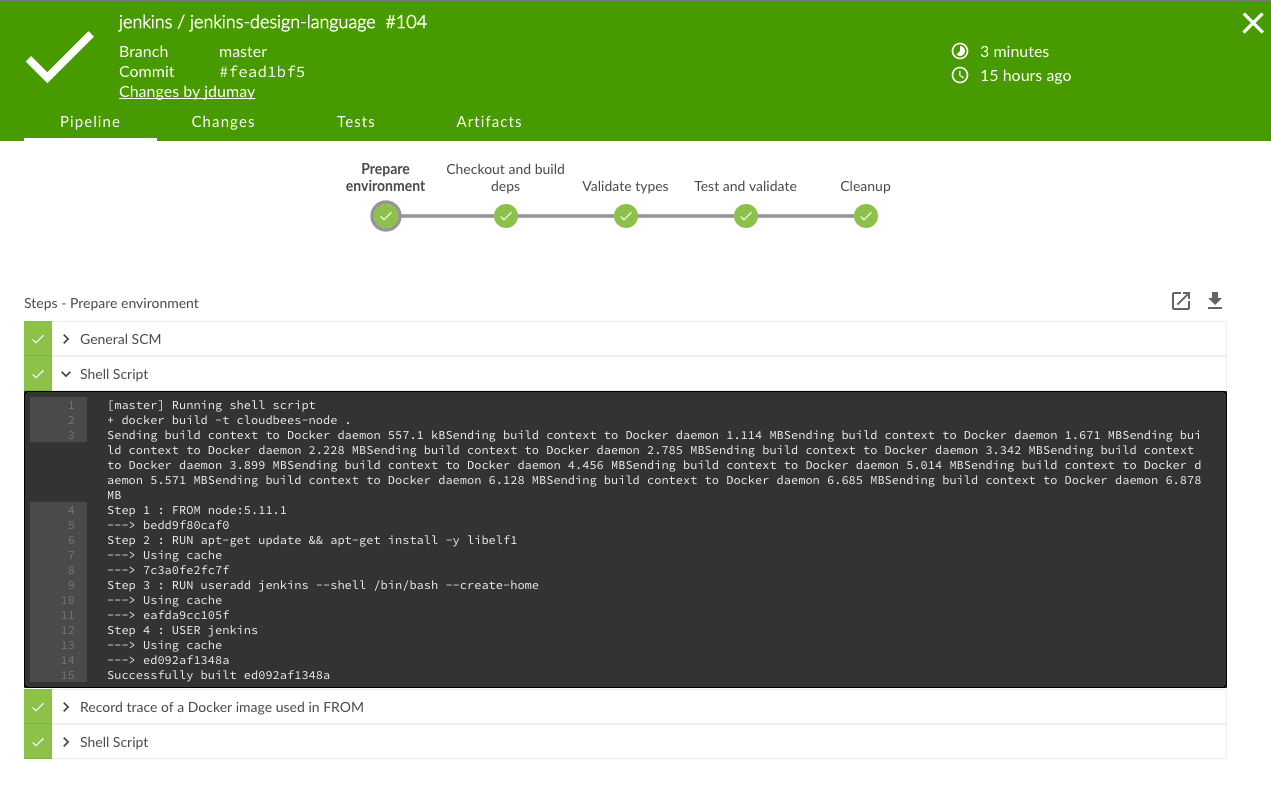Screen dimensions: 1271x786
Task: Expand the last Shell Script step
Action: click(114, 742)
